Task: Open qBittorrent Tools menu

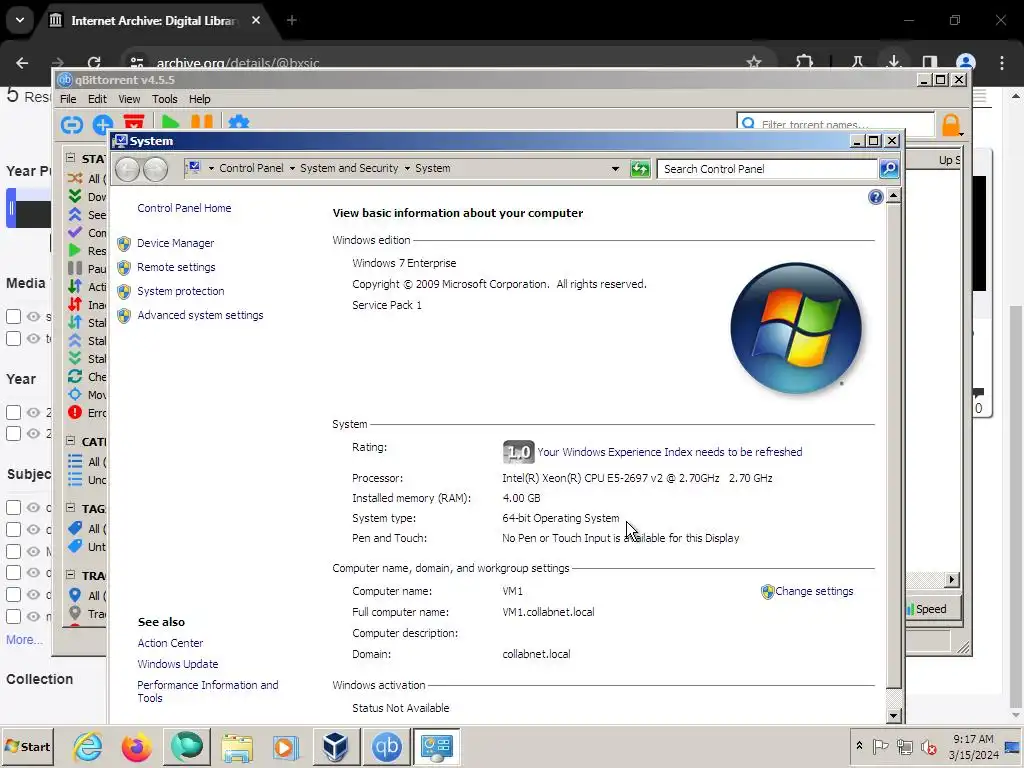Action: click(165, 99)
